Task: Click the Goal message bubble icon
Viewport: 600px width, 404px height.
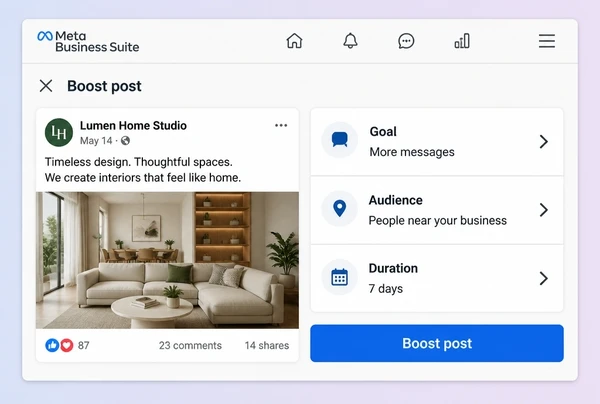Action: pyautogui.click(x=339, y=140)
